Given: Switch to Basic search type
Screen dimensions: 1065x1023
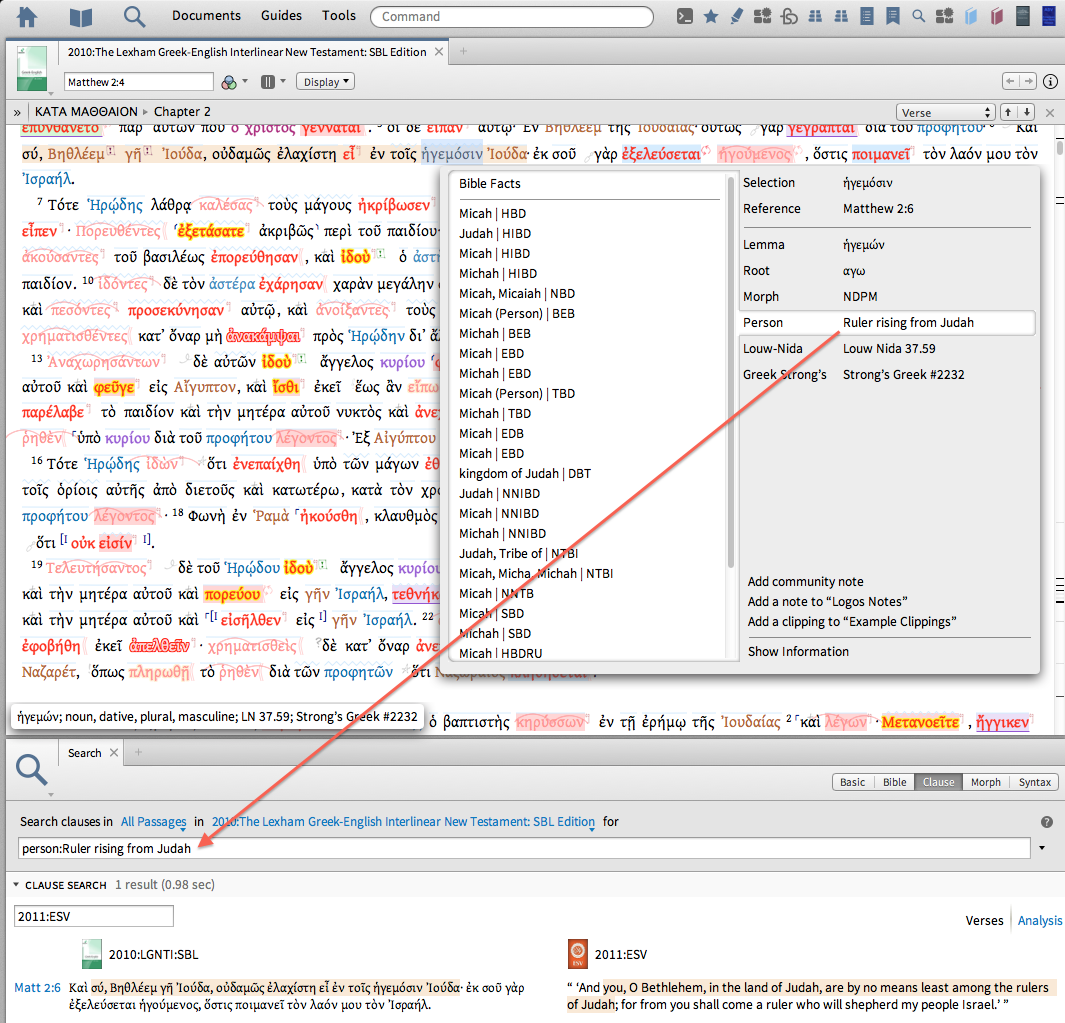Looking at the screenshot, I should pos(852,782).
